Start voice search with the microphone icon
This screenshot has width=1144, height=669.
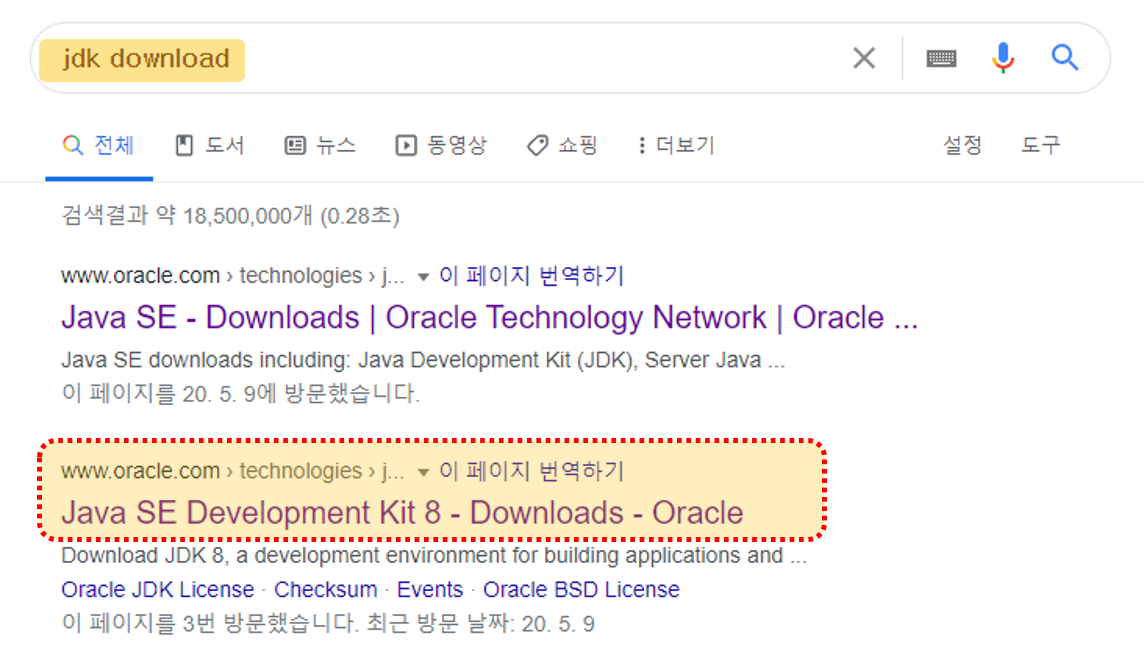pyautogui.click(x=1003, y=58)
